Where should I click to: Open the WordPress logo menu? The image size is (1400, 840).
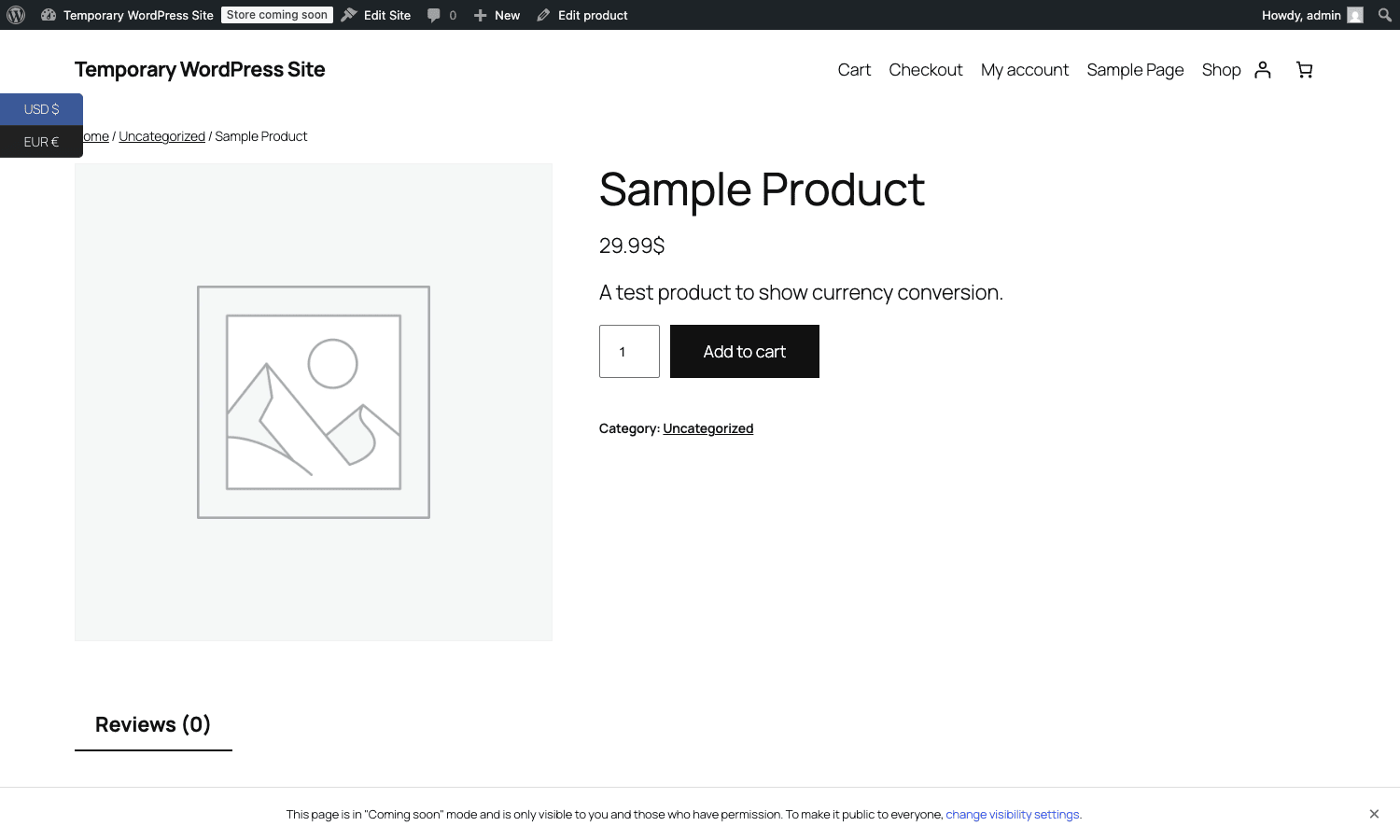pos(16,15)
